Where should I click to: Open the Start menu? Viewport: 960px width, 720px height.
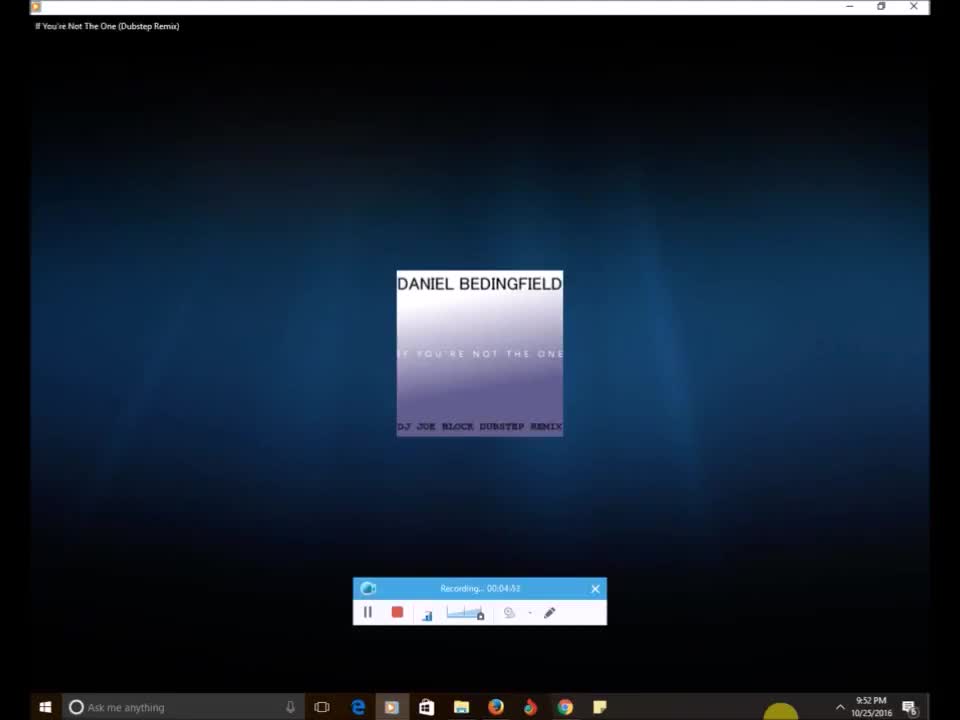tap(44, 707)
